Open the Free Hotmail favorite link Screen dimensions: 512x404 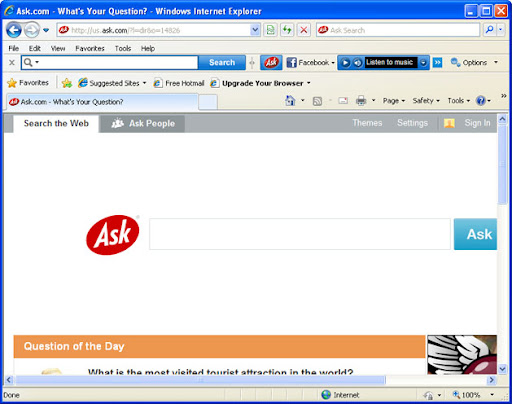(179, 83)
